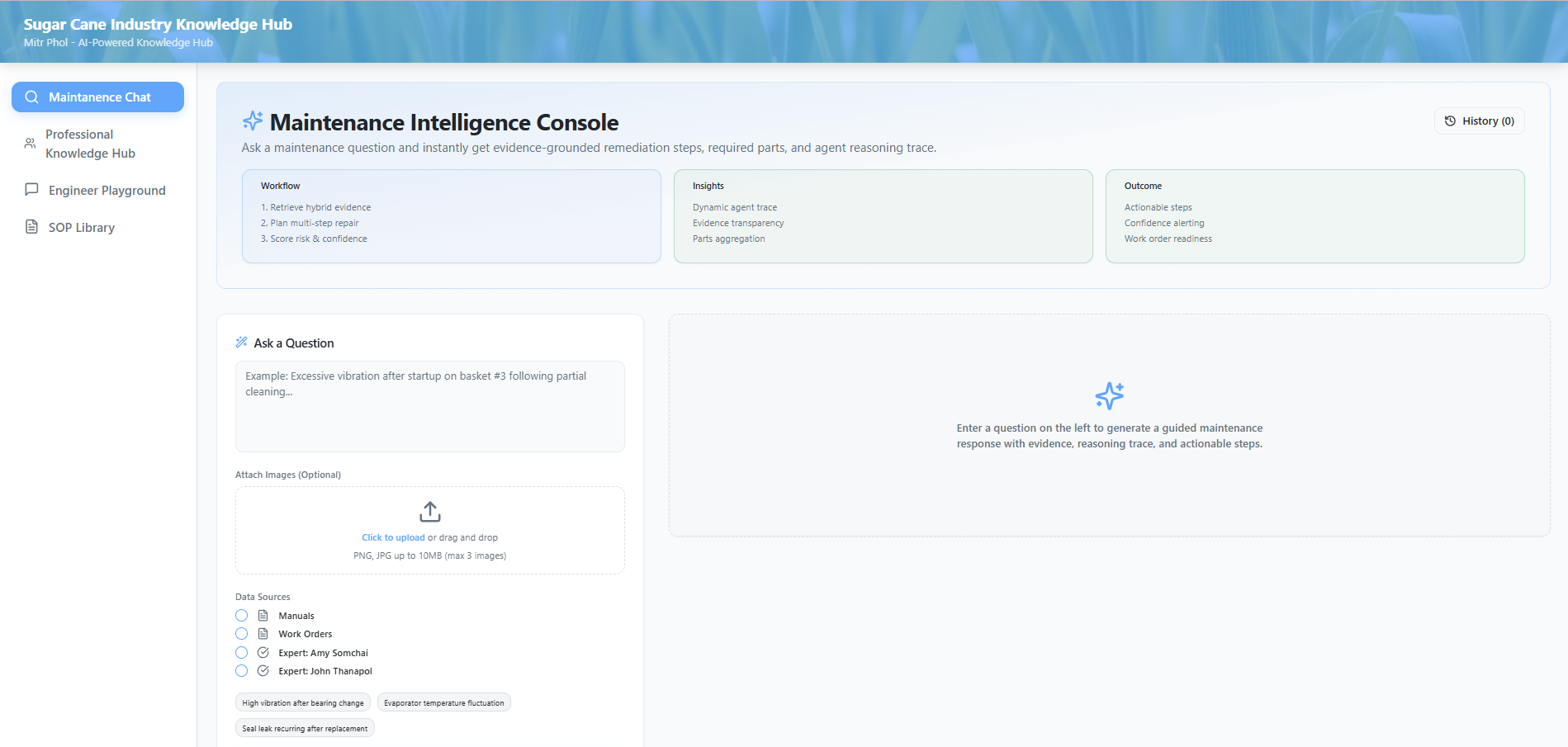The height and width of the screenshot is (747, 1568).
Task: Click the people icon beside Professional Knowledge Hub
Action: click(30, 144)
